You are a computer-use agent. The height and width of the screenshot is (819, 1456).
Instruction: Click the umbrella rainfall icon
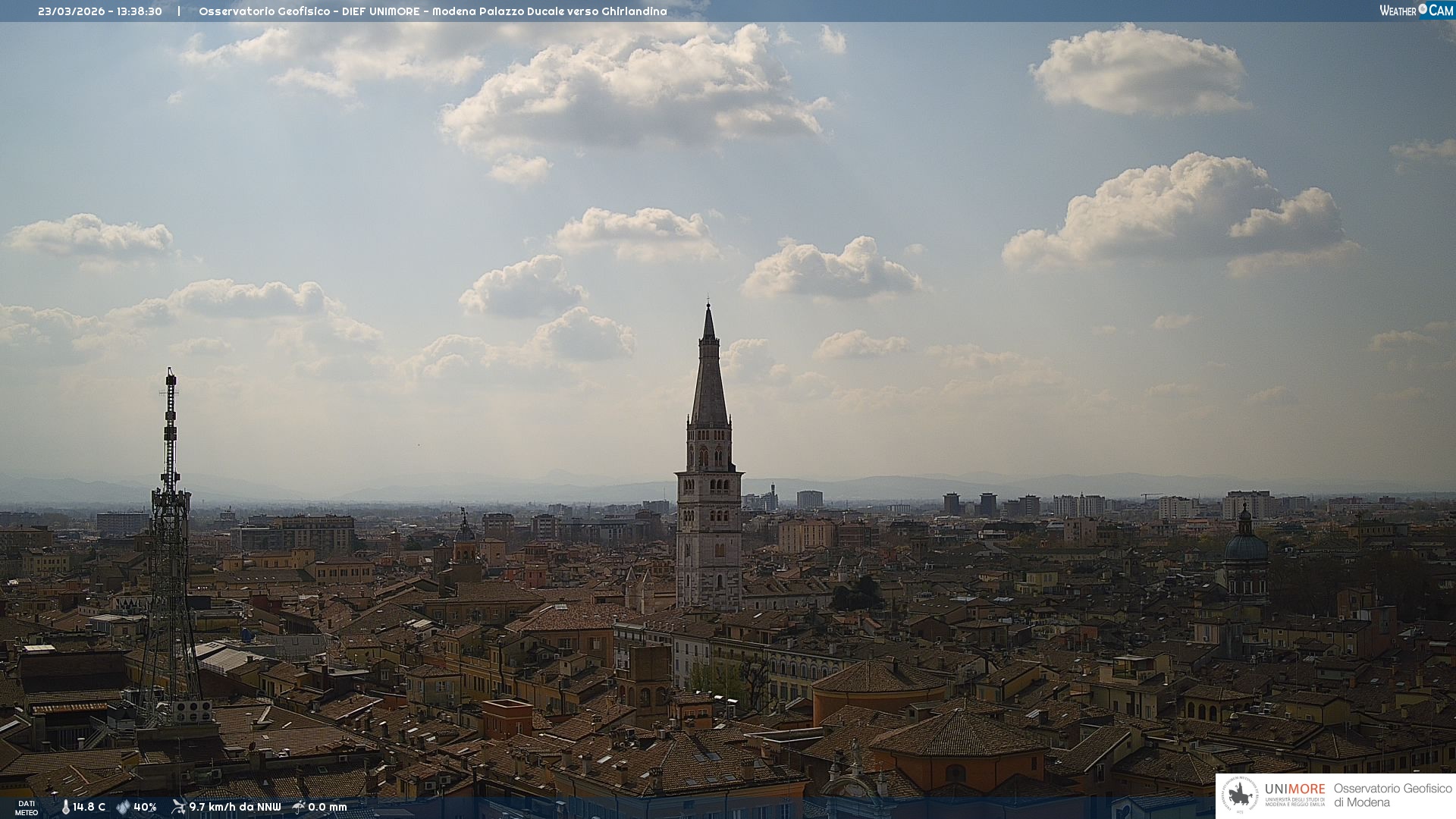pos(299,807)
